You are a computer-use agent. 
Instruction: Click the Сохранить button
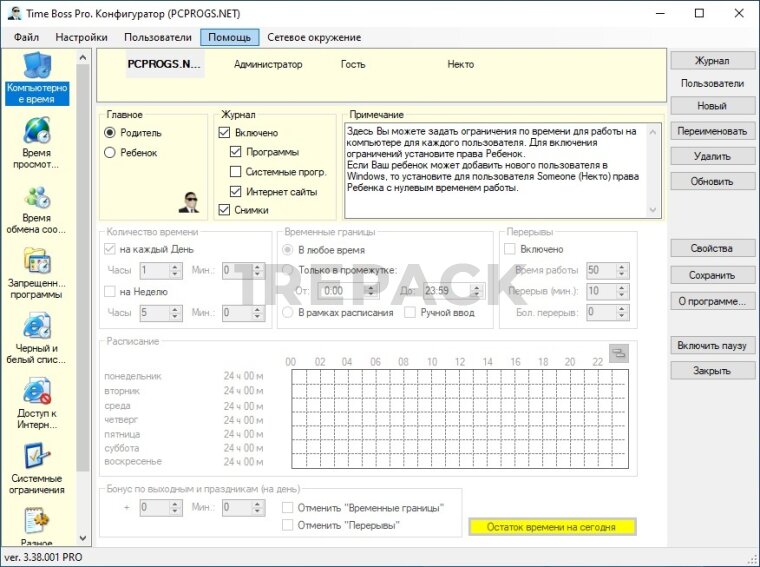coord(712,275)
